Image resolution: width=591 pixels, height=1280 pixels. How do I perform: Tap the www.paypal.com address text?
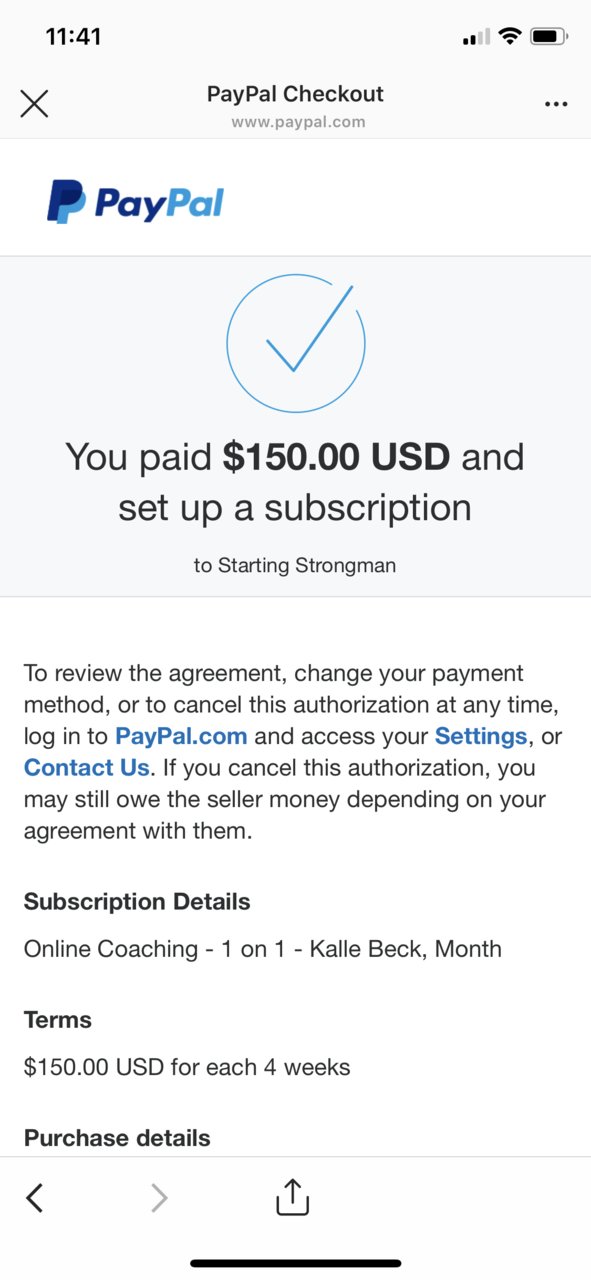pos(298,122)
